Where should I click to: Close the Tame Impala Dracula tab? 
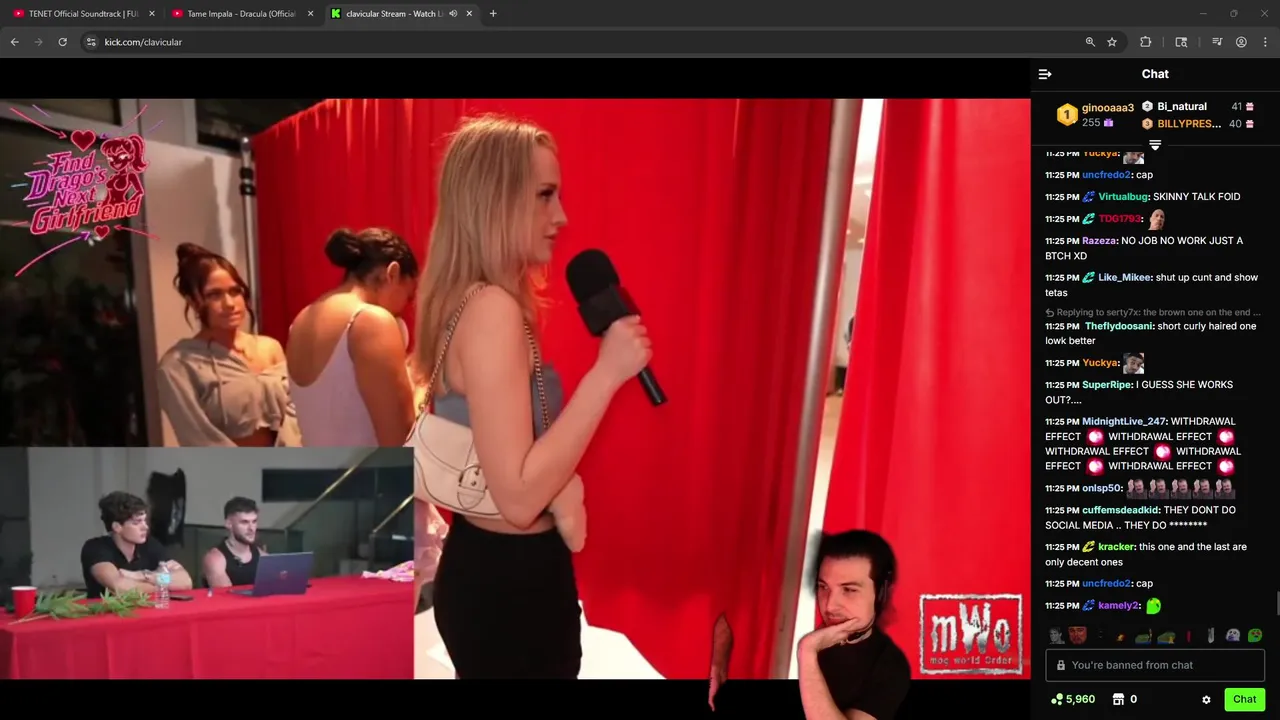[310, 14]
